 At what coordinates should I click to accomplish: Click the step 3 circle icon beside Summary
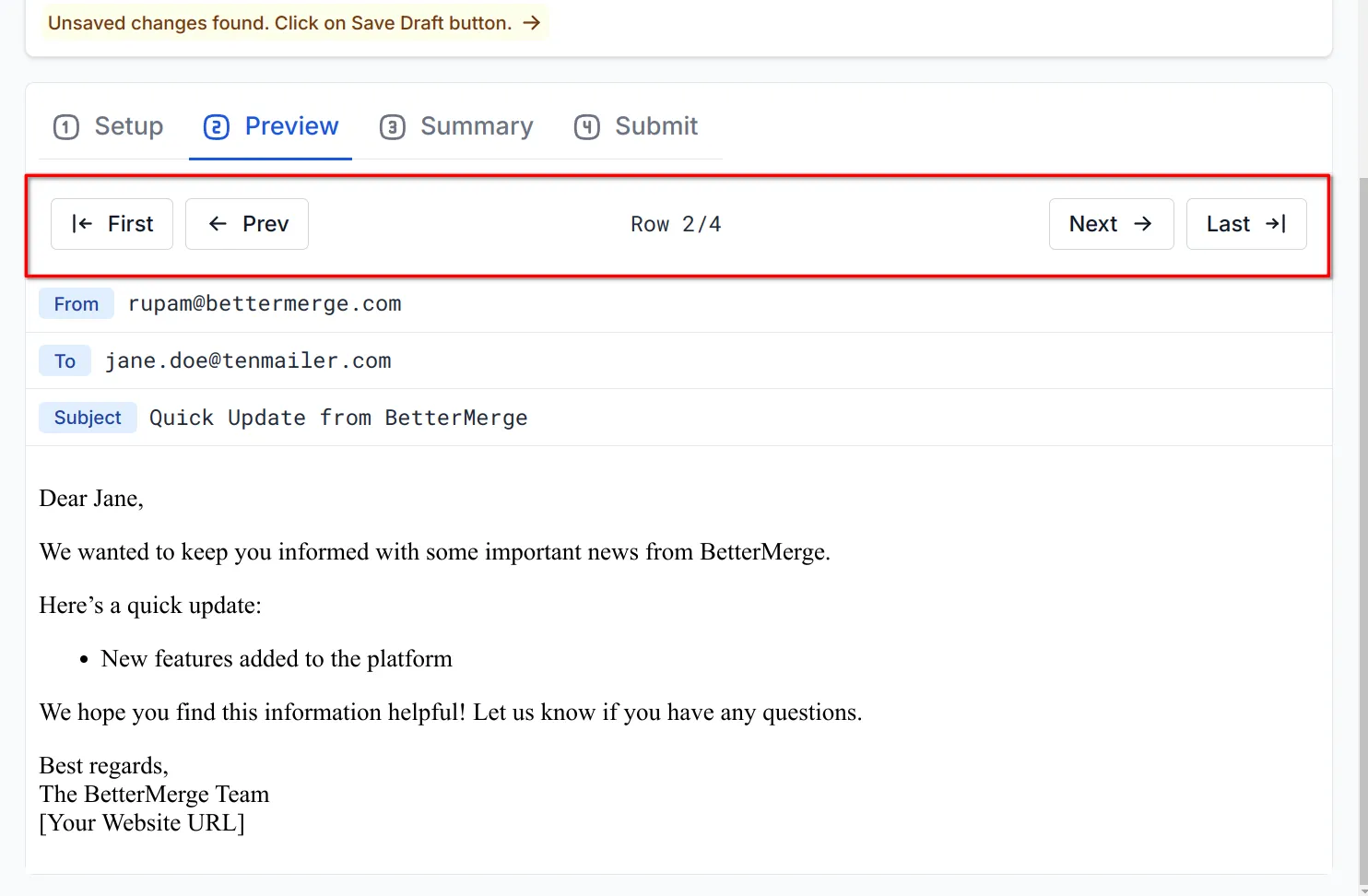[393, 126]
